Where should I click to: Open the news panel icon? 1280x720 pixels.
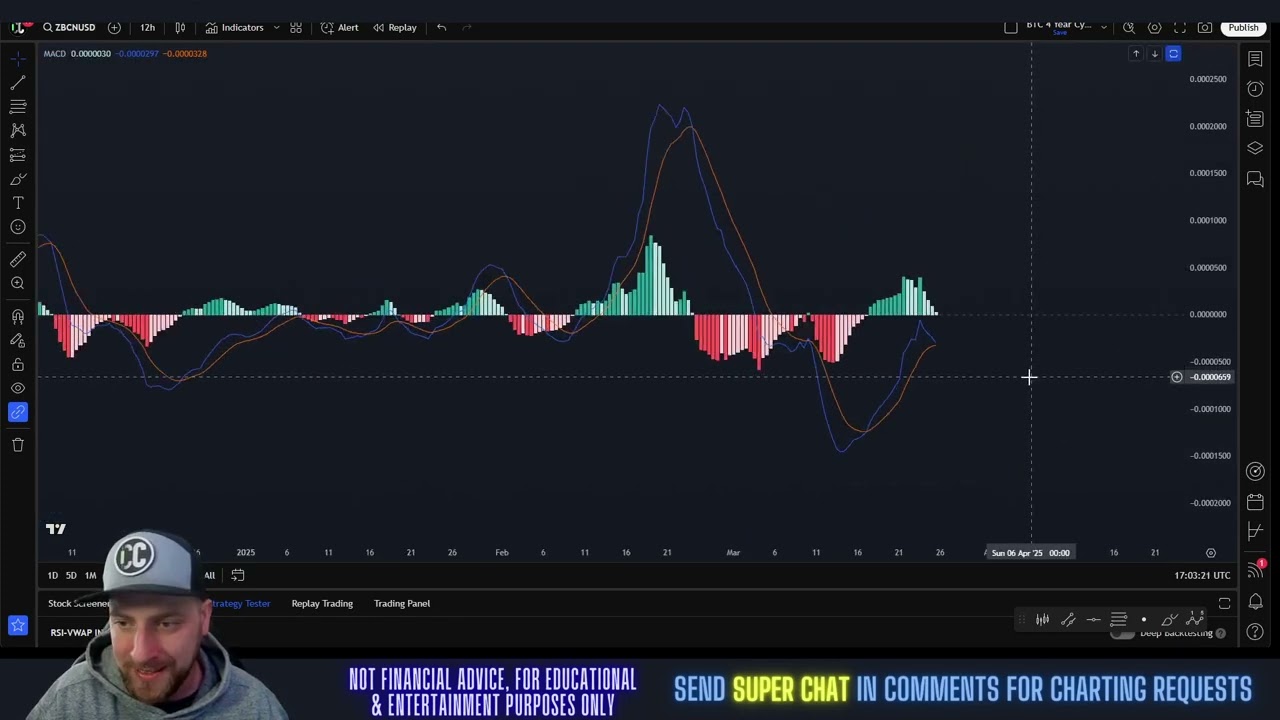tap(1255, 119)
